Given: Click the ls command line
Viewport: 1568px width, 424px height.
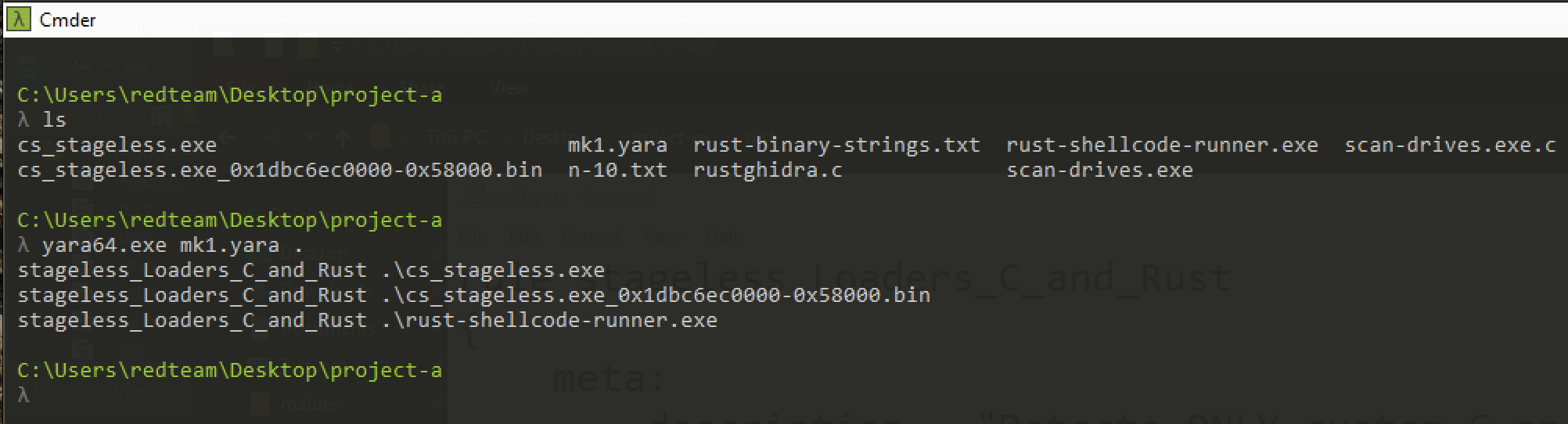Looking at the screenshot, I should (x=42, y=120).
